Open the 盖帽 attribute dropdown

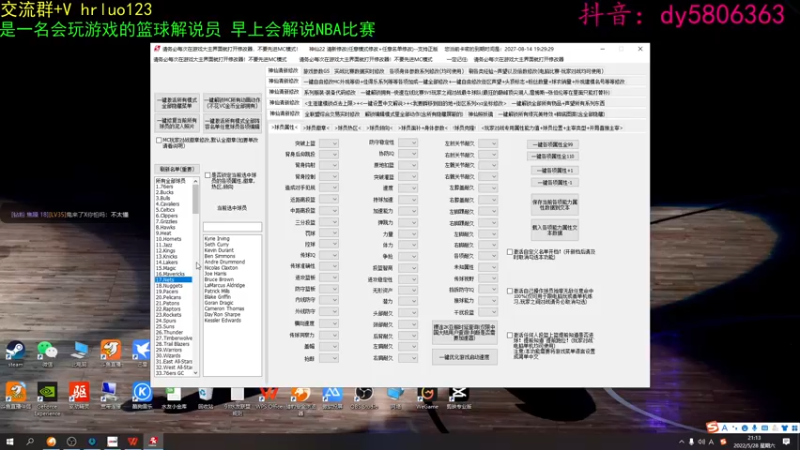pyautogui.click(x=329, y=346)
